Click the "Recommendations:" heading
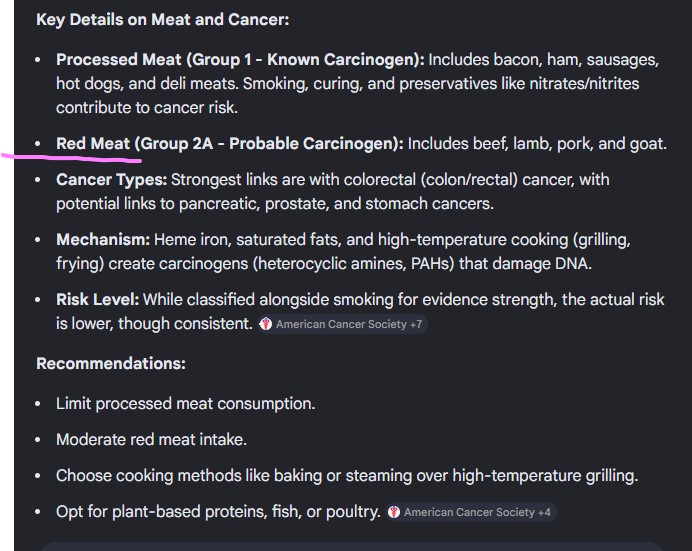The width and height of the screenshot is (692, 551). (x=111, y=363)
